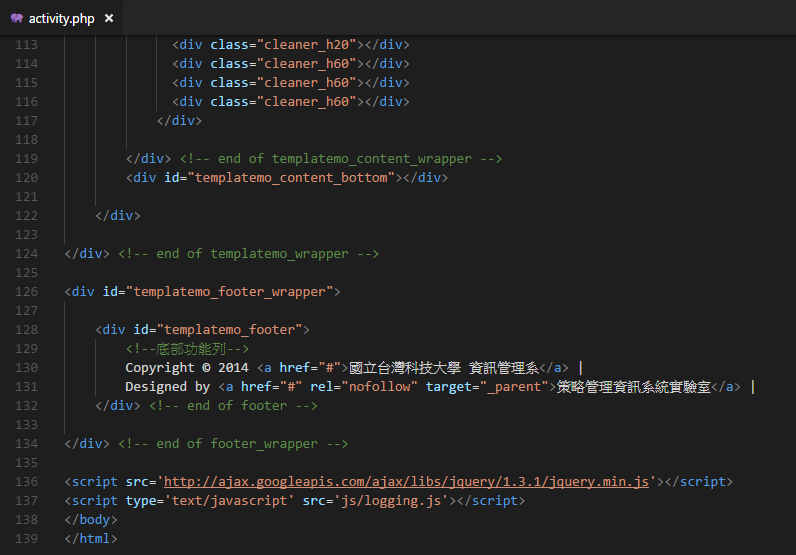
Task: Click comment "end of templatemo_content_wrapper"
Action: coord(341,158)
